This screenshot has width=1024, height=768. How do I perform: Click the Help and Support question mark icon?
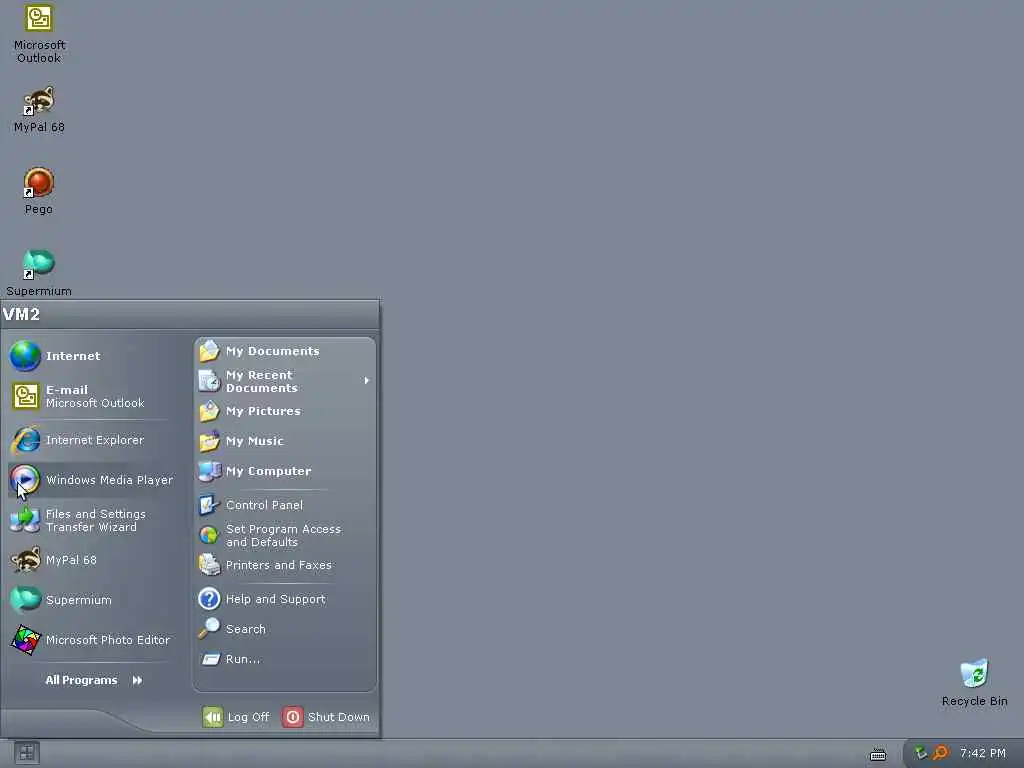click(209, 599)
